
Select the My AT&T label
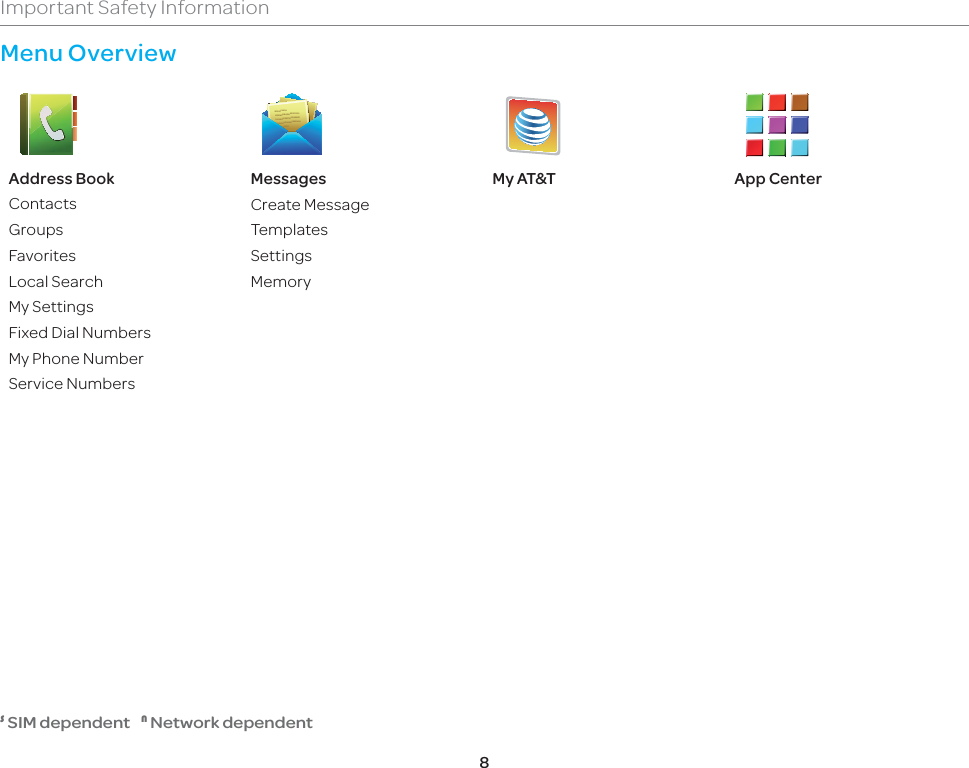tap(523, 179)
